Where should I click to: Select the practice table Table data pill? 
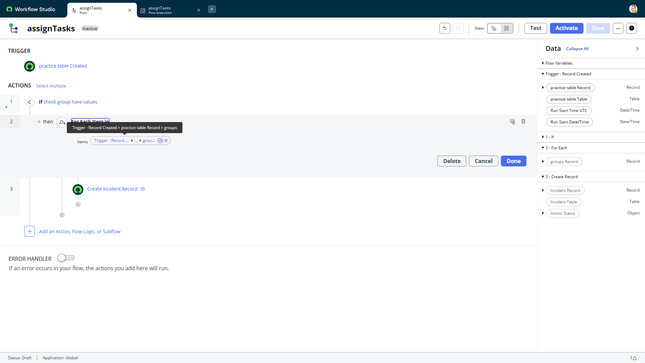(569, 99)
